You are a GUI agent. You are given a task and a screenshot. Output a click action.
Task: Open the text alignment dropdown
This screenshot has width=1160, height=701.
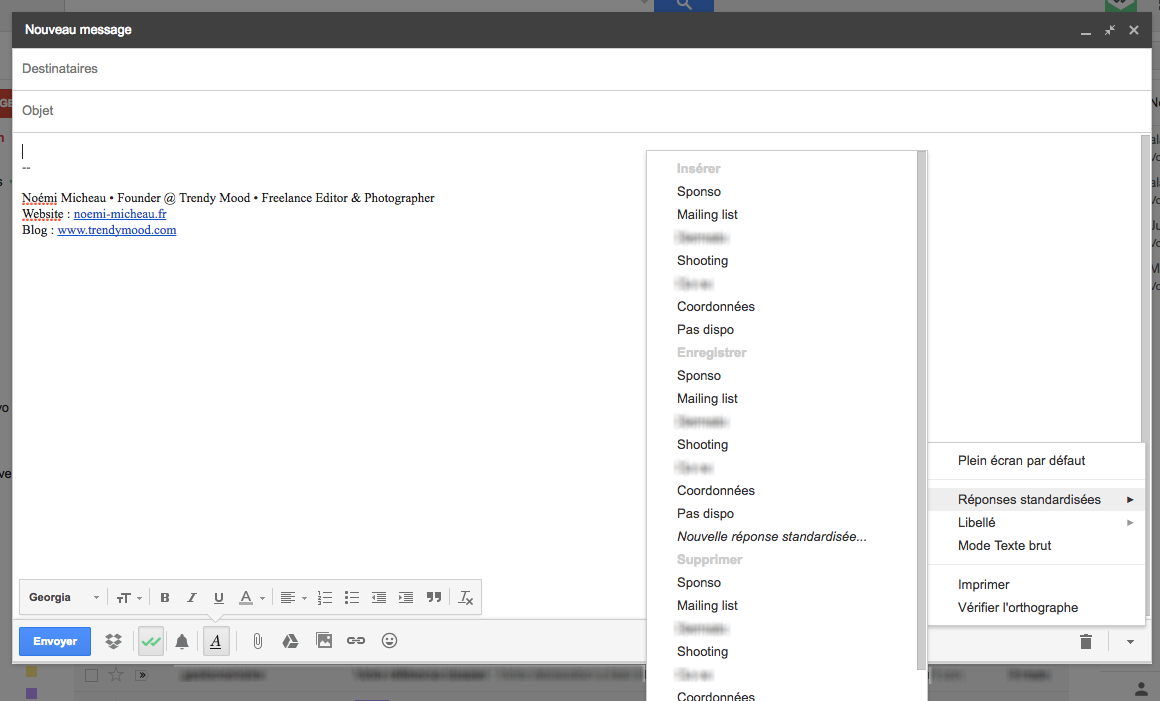coord(292,598)
